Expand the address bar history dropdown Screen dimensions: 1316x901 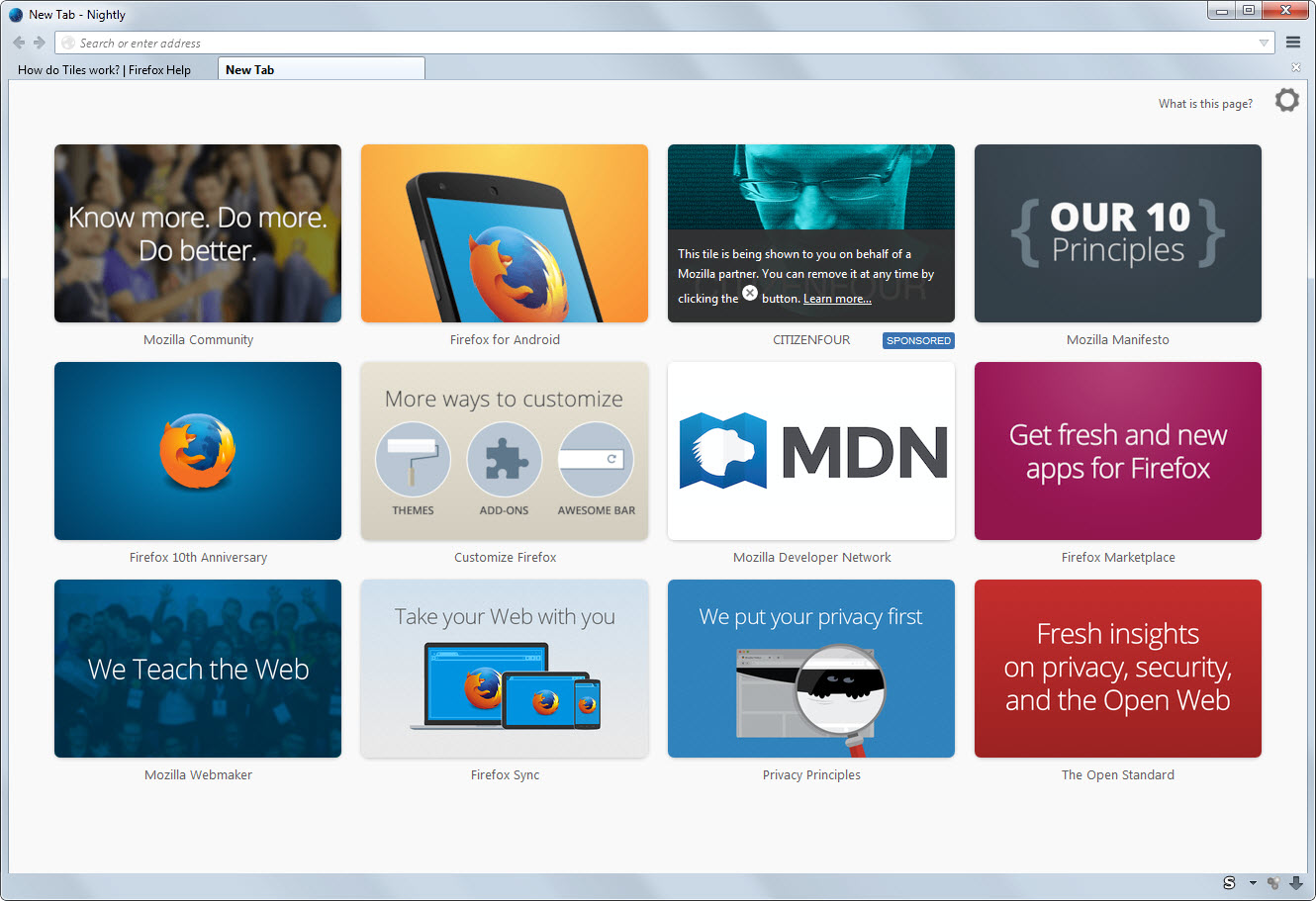click(1264, 43)
